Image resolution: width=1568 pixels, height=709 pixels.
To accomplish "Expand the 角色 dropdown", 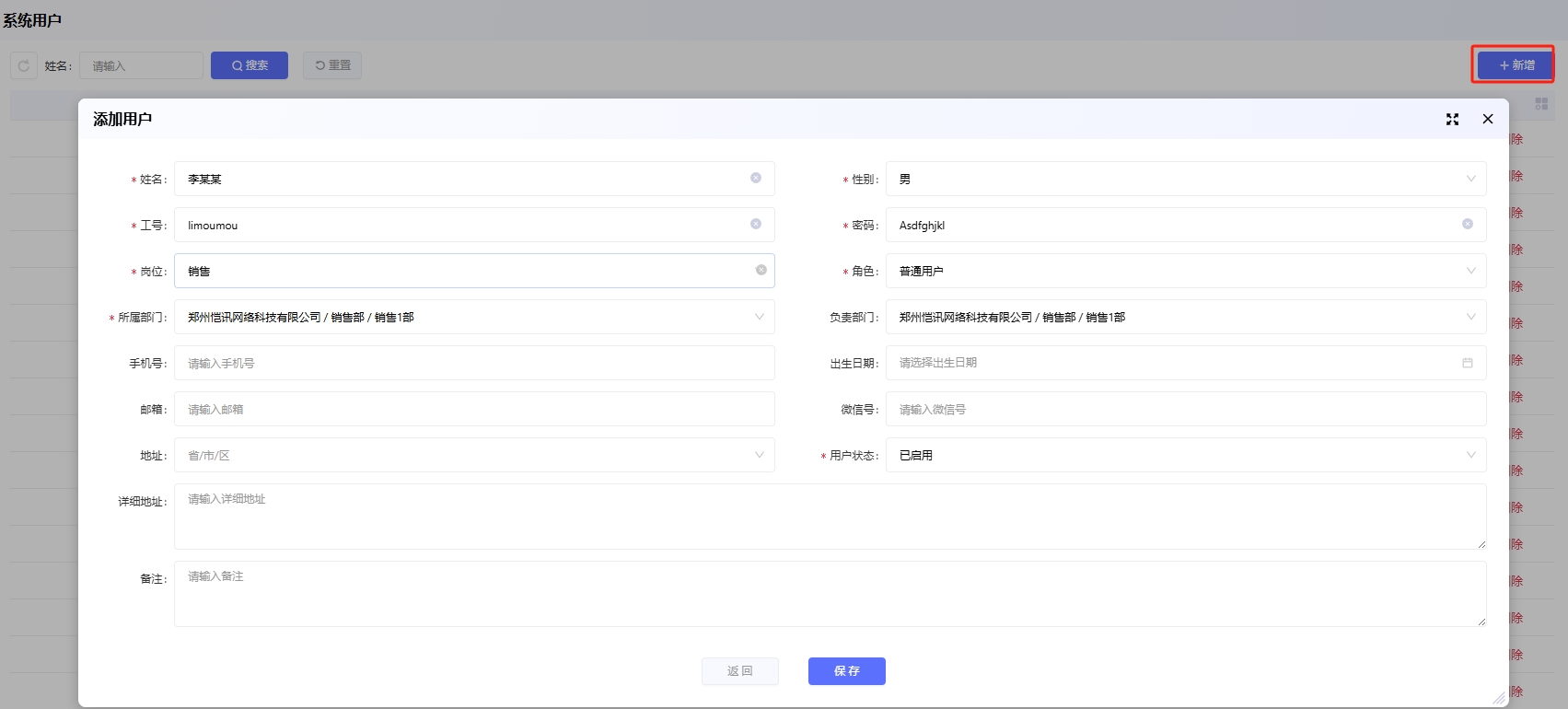I will click(x=1185, y=271).
